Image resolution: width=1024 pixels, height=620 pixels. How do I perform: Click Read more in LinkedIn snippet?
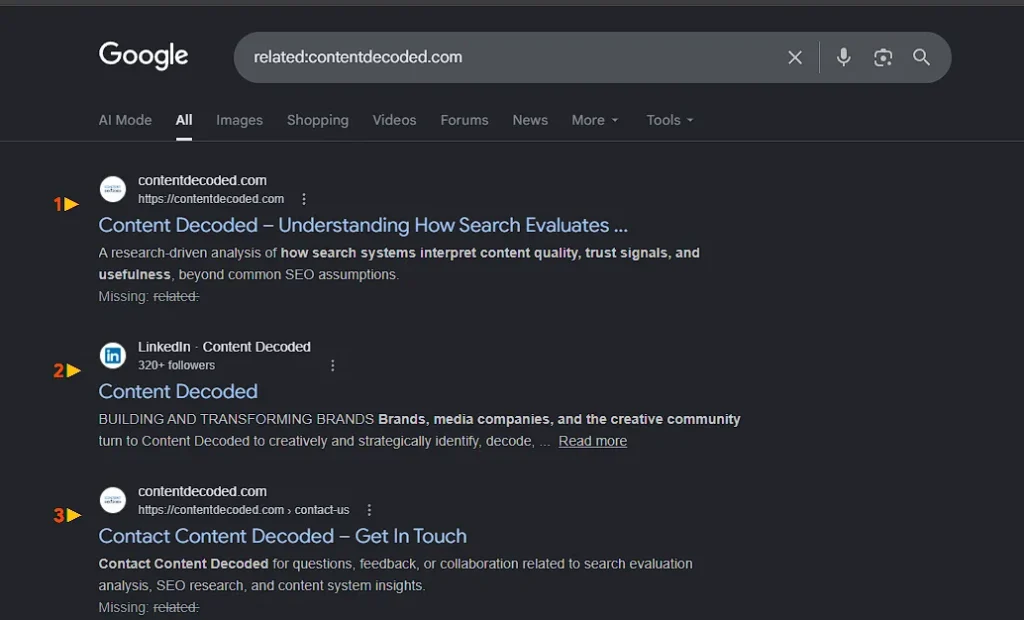(592, 441)
